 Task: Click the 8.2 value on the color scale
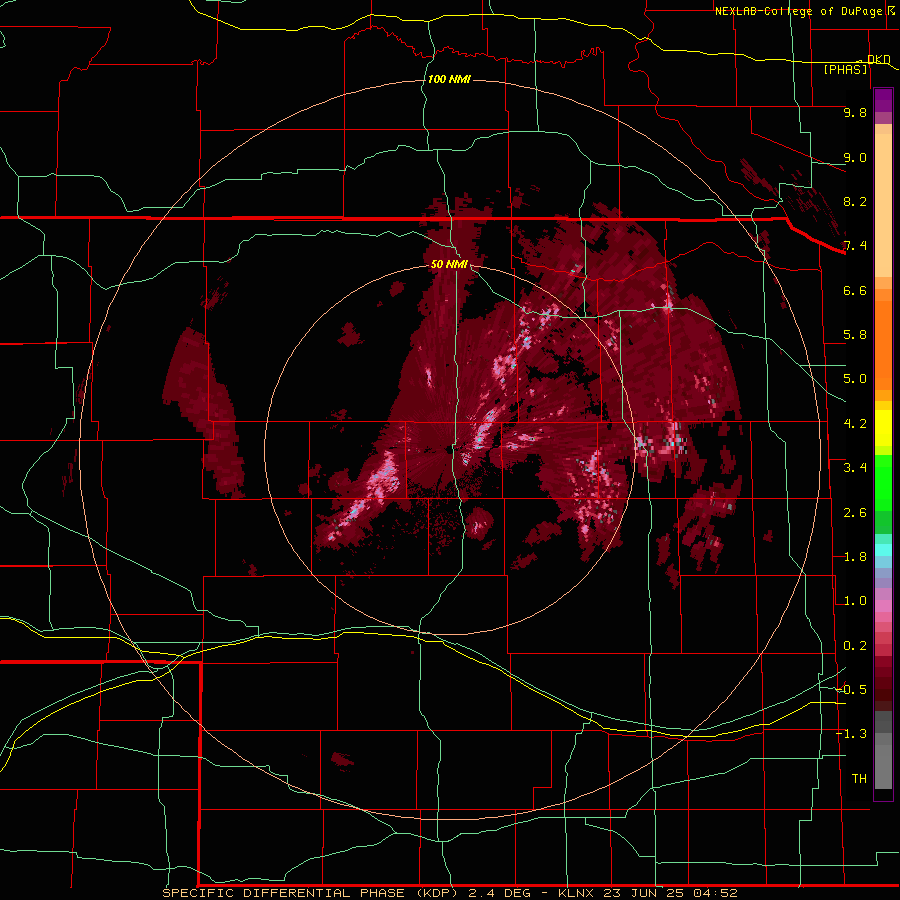pos(855,201)
